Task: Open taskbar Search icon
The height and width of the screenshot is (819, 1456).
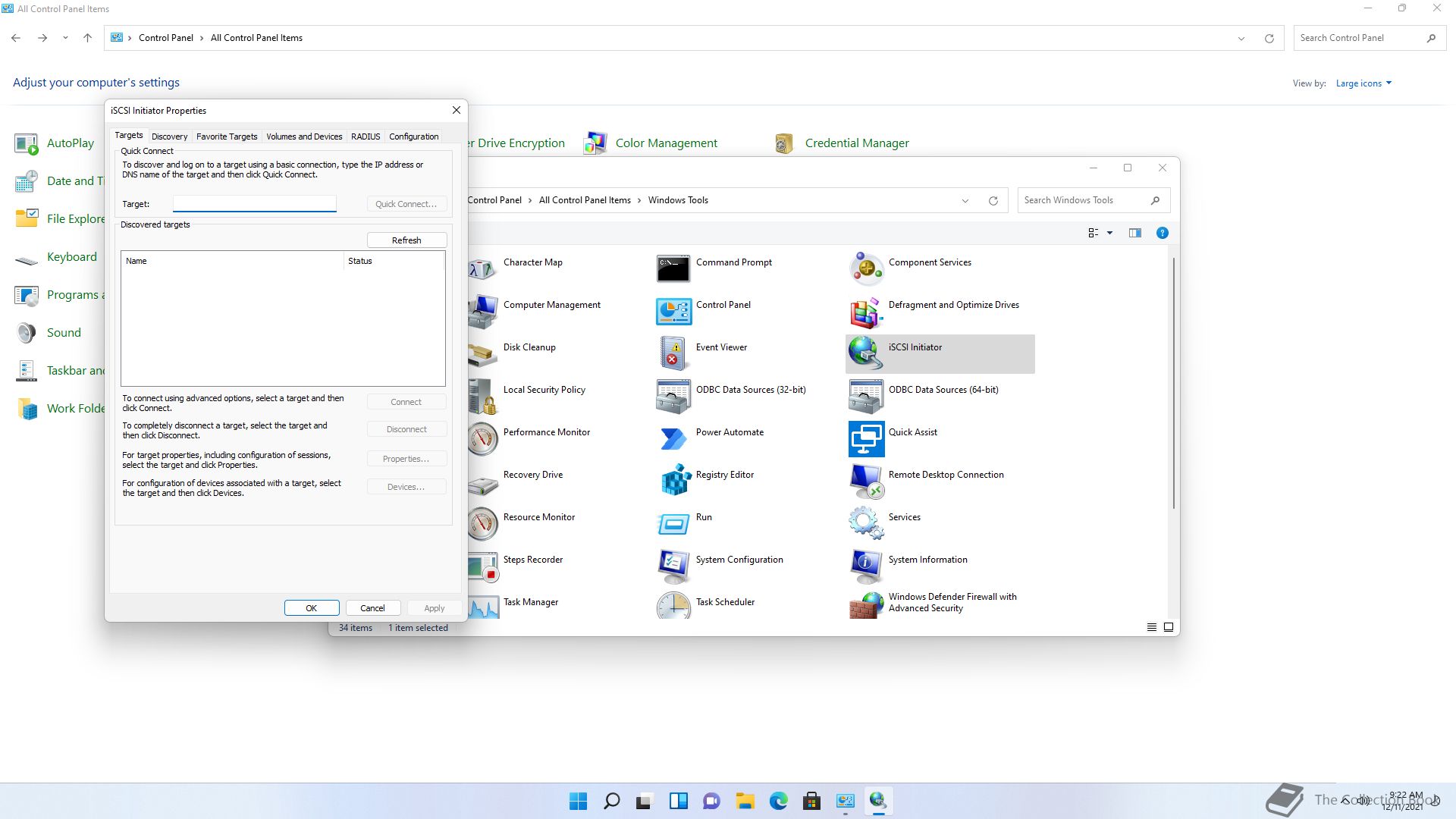Action: point(611,801)
